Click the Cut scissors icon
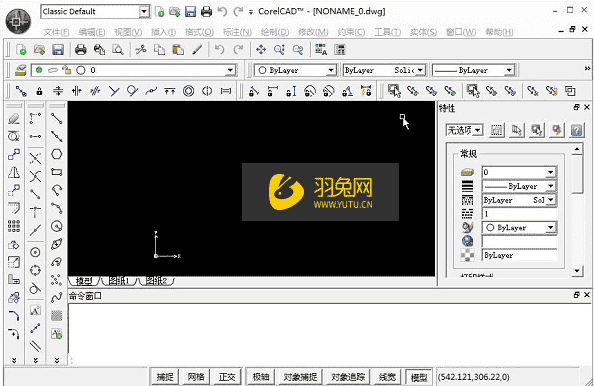This screenshot has height=386, width=594. pos(141,50)
